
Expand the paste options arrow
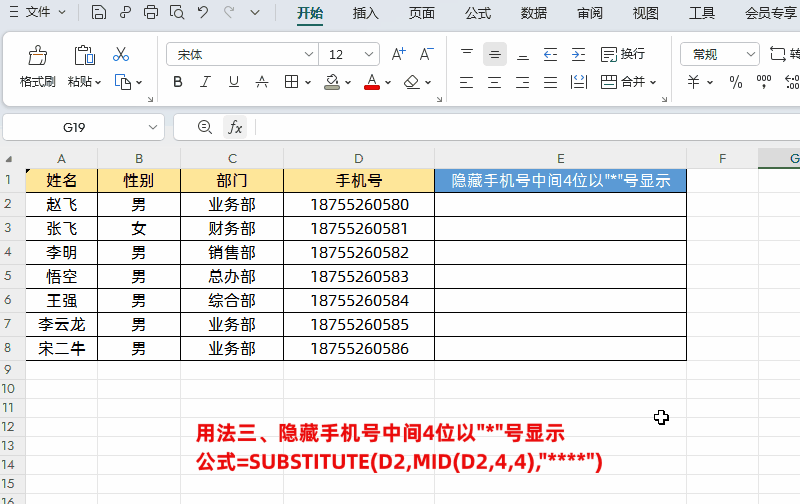tap(98, 82)
